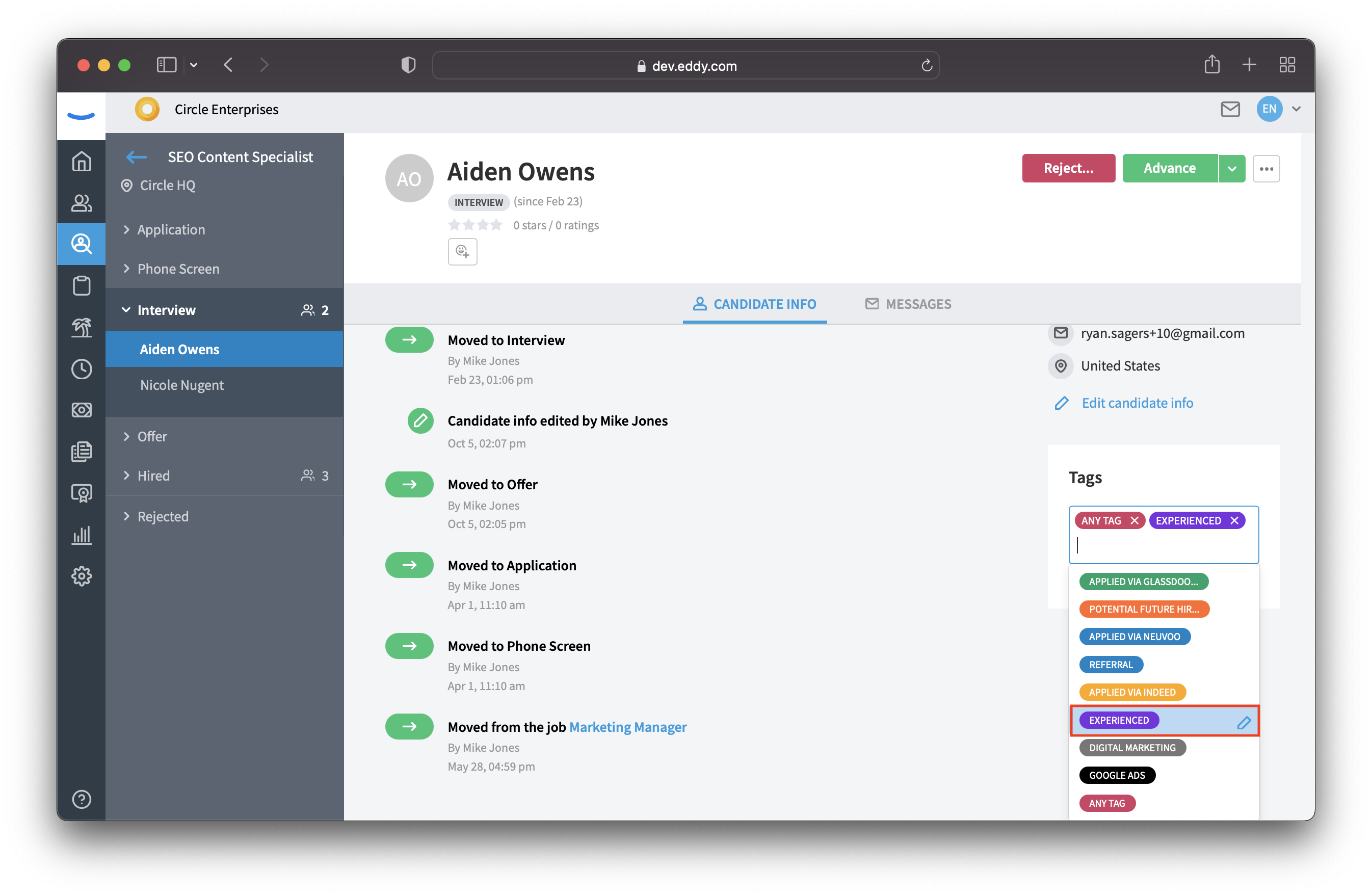Open the clipboard icon in sidebar

tap(81, 285)
